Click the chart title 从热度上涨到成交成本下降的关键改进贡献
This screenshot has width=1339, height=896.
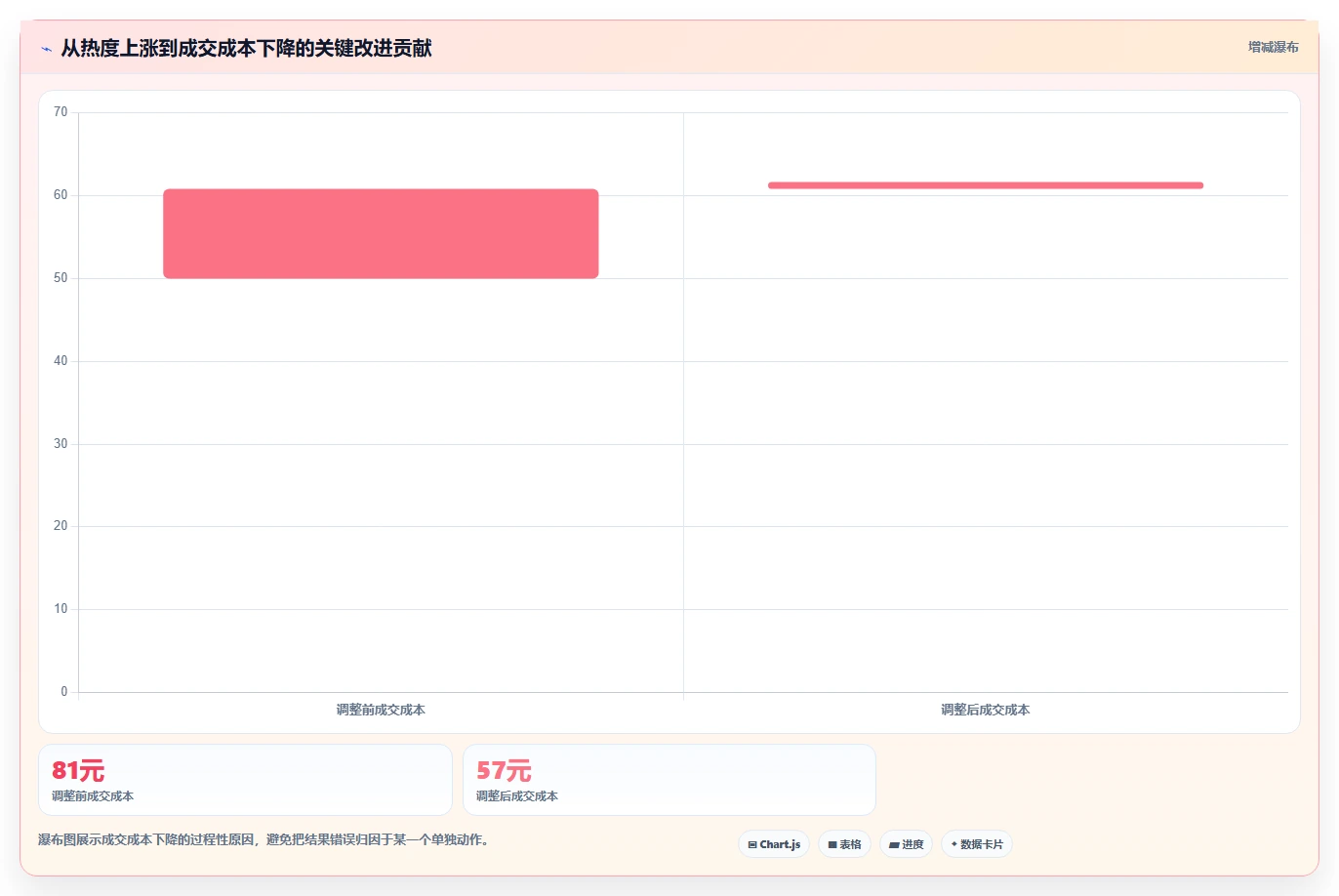[x=246, y=48]
